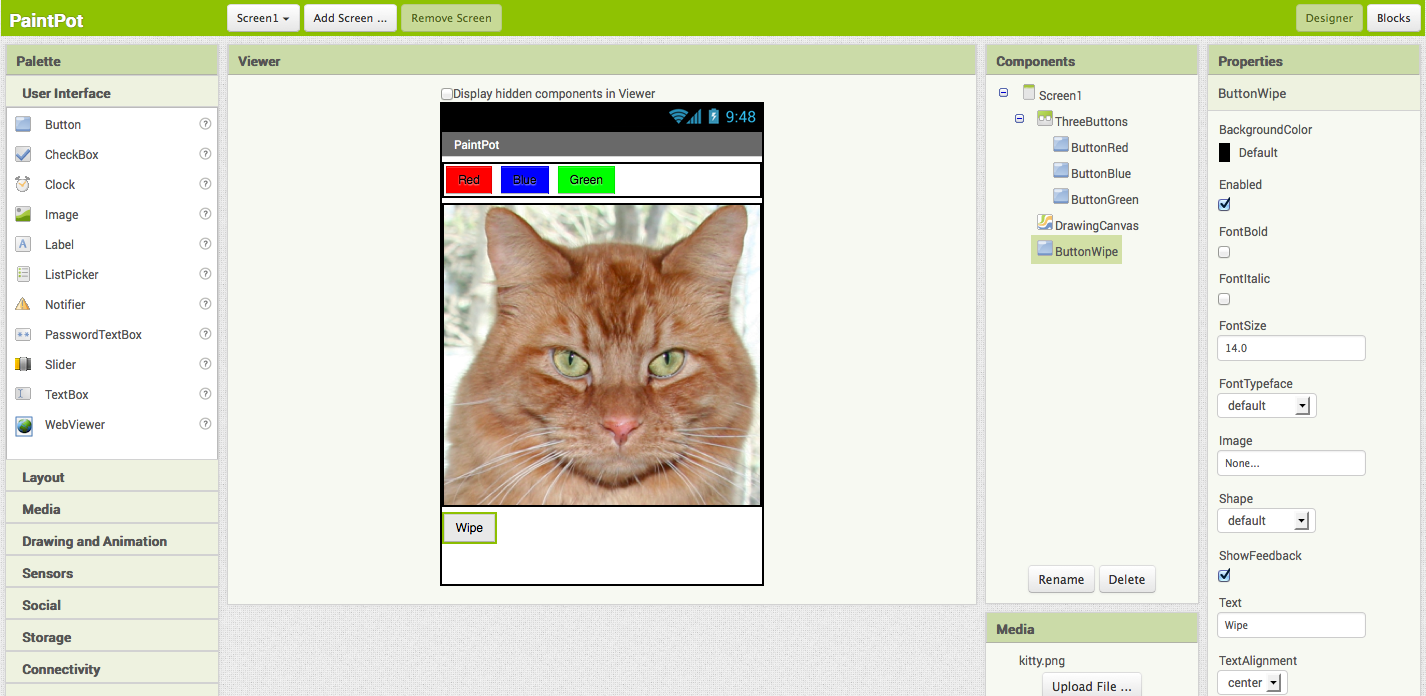
Task: Expand the Drawing and Animation palette section
Action: coord(94,541)
